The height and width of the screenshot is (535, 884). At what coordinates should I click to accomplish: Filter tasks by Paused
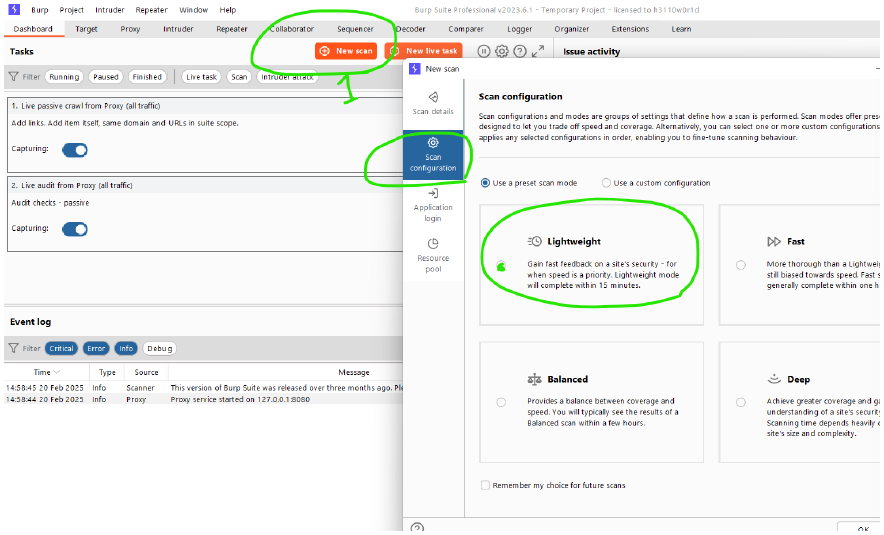click(x=105, y=77)
